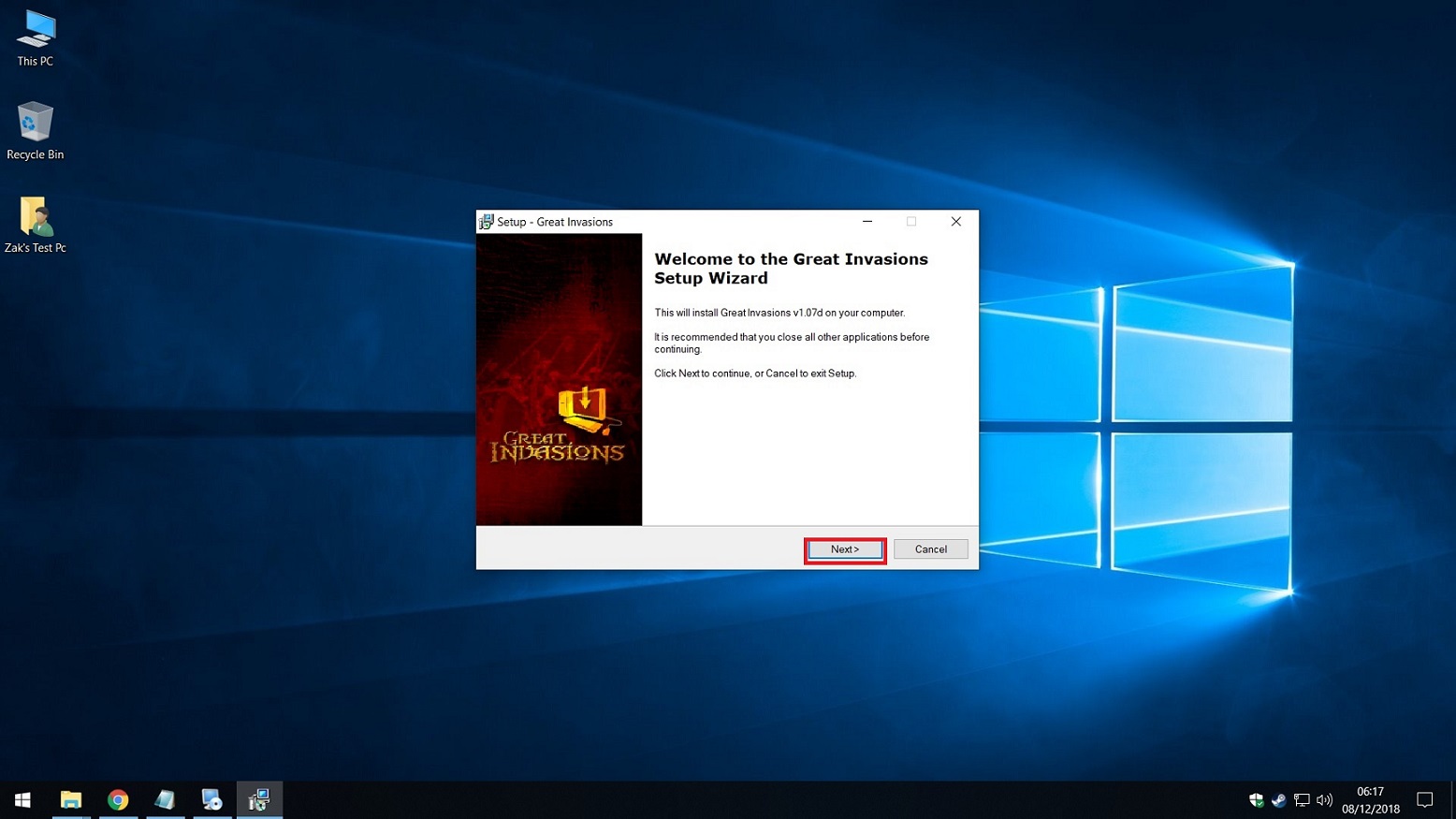1456x819 pixels.
Task: Minimize the Setup - Great Invasions window
Action: tap(867, 222)
